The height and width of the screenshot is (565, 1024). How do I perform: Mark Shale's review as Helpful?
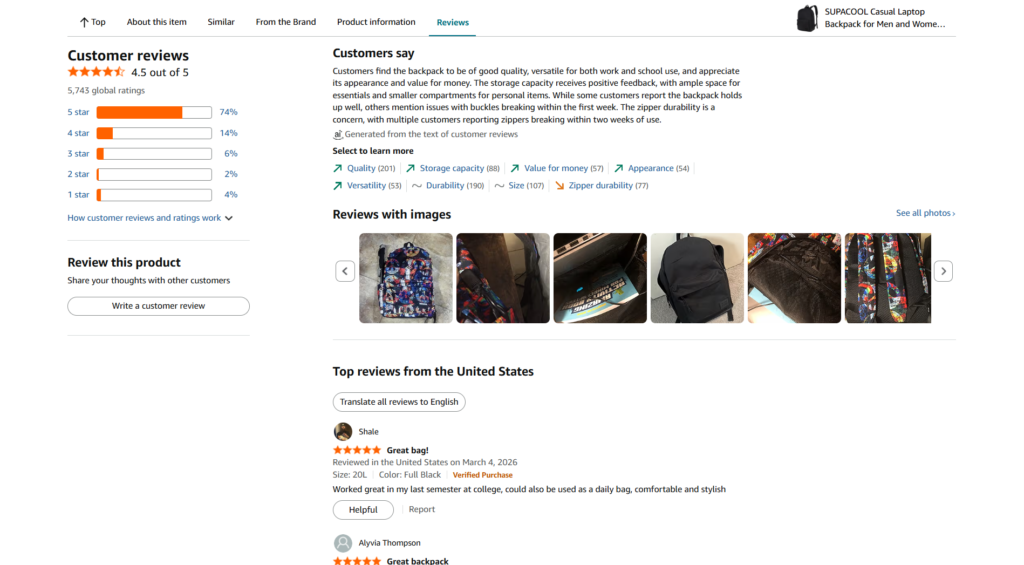coord(363,510)
